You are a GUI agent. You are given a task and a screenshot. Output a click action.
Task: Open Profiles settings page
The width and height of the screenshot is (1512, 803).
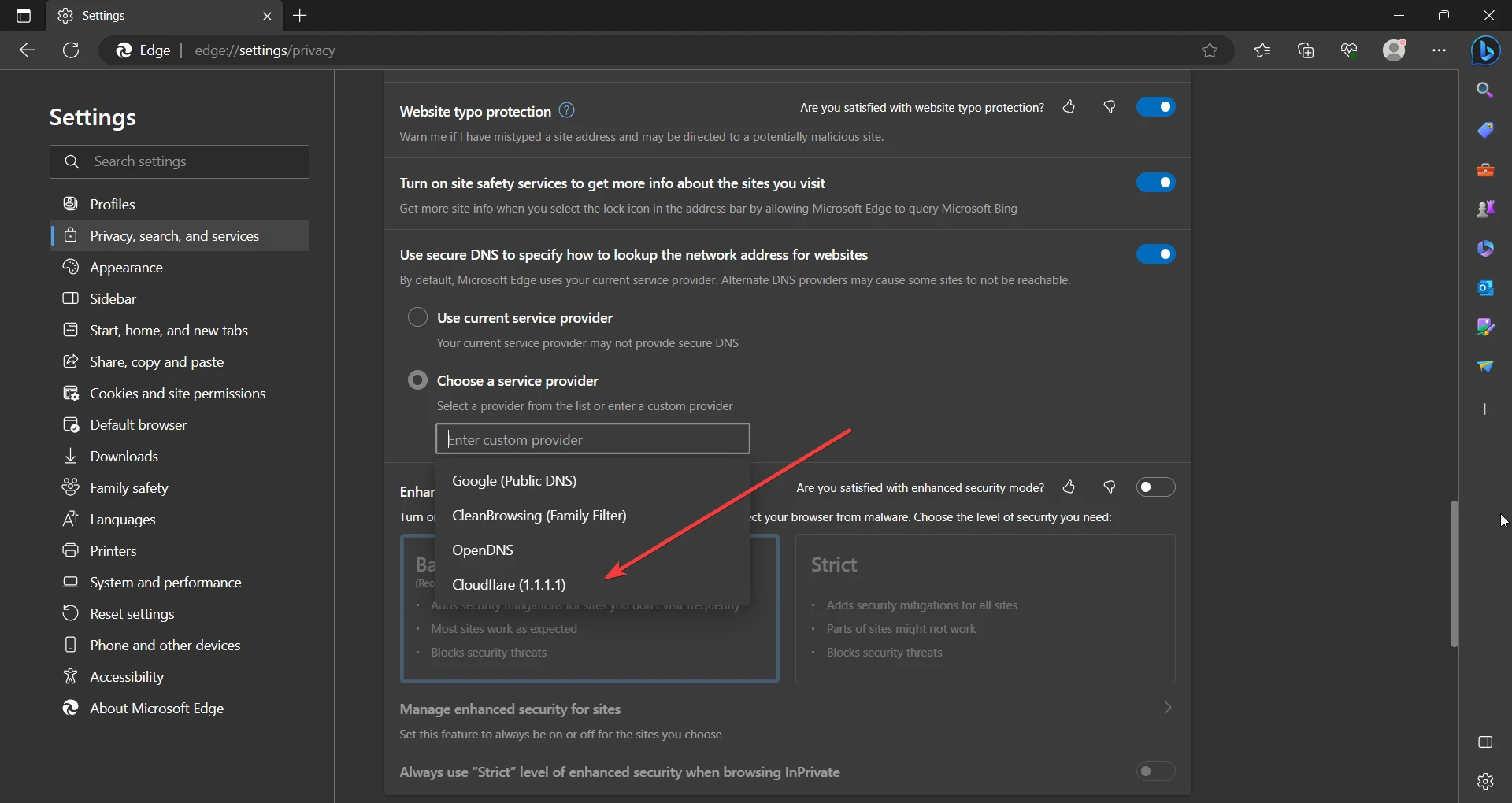click(180, 204)
